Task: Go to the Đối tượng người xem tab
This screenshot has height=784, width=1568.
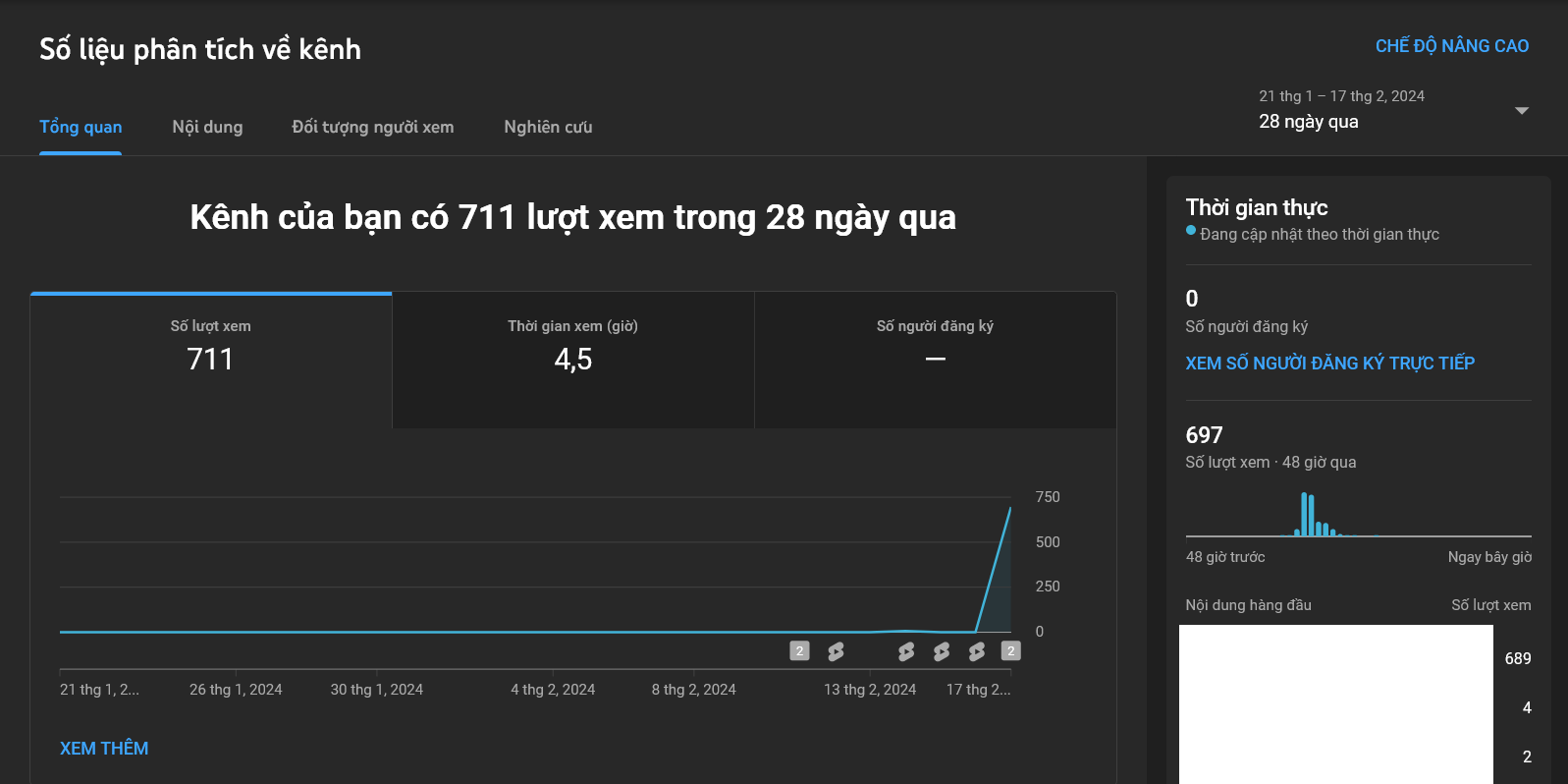Action: click(373, 127)
